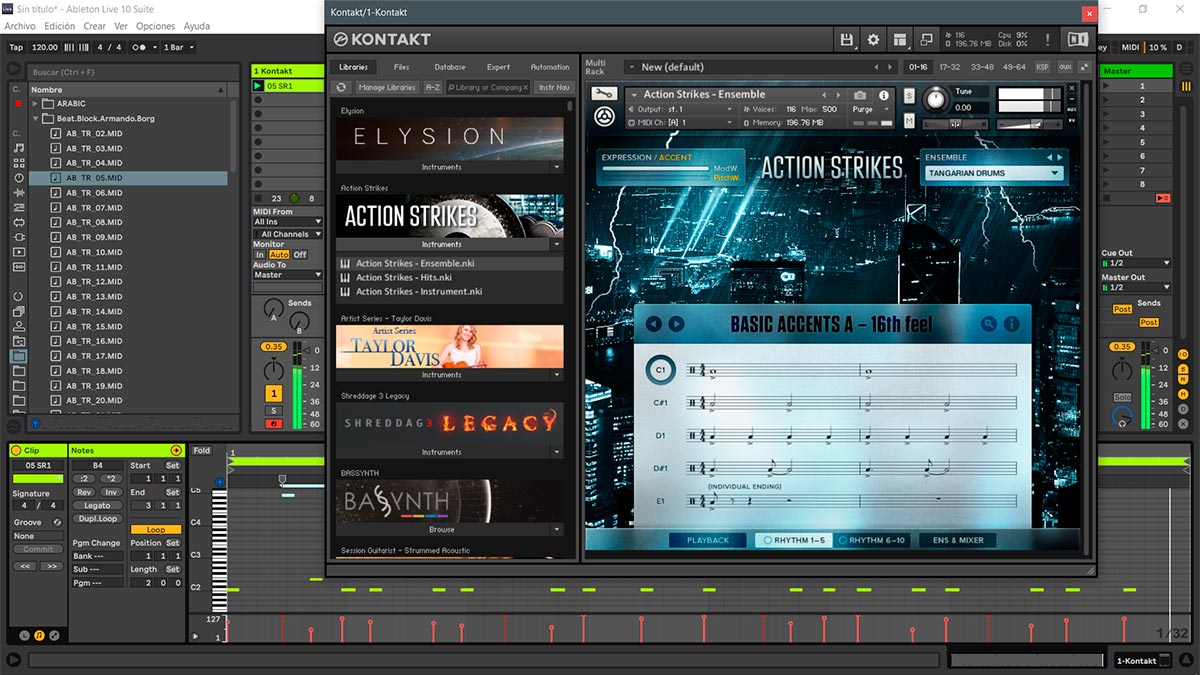Screen dimensions: 1200x675
Task: Select Instruments category icon in Ableton browser
Action: point(18,178)
